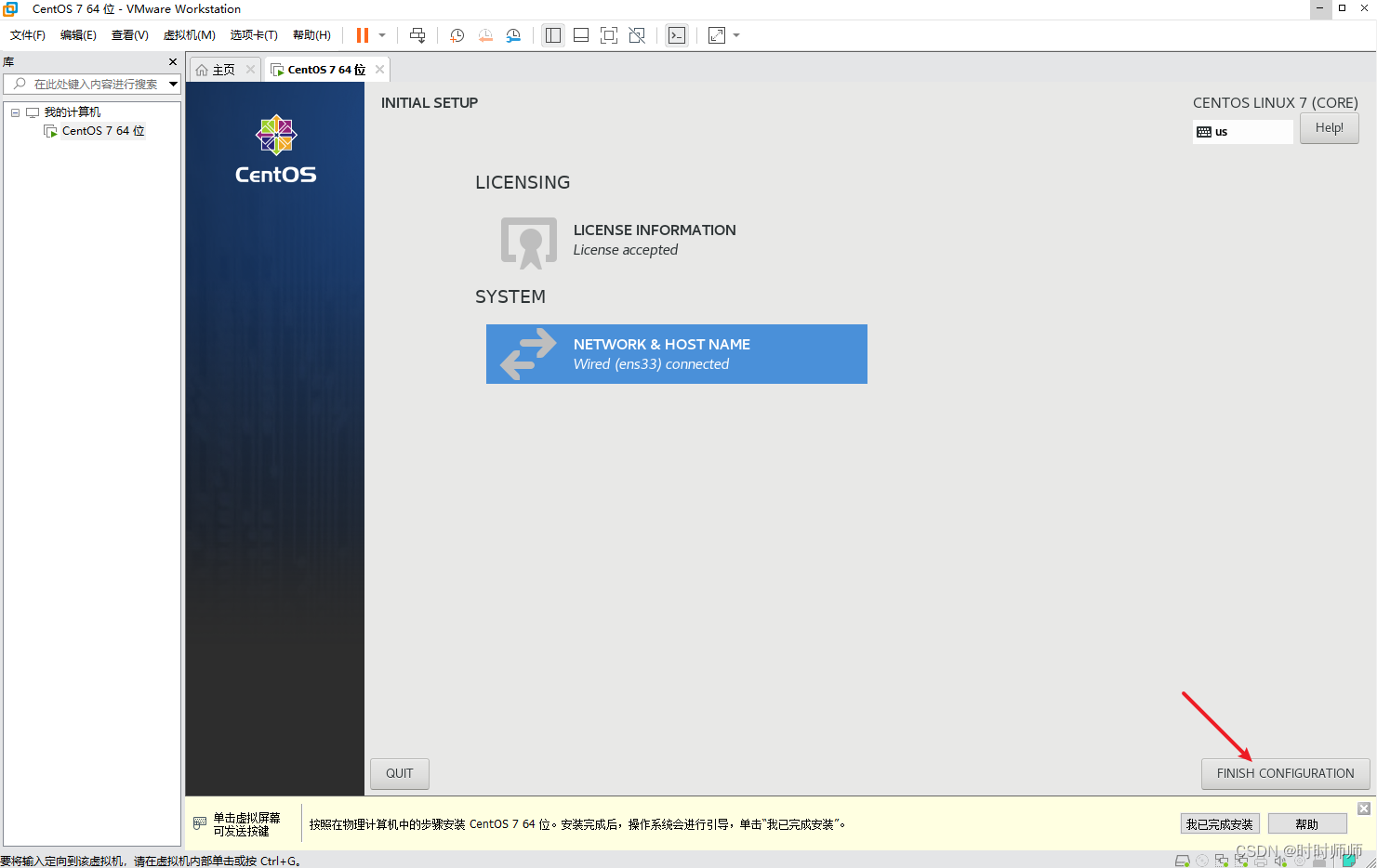Click the 我已完成安装 button
1377x868 pixels.
pyautogui.click(x=1220, y=824)
